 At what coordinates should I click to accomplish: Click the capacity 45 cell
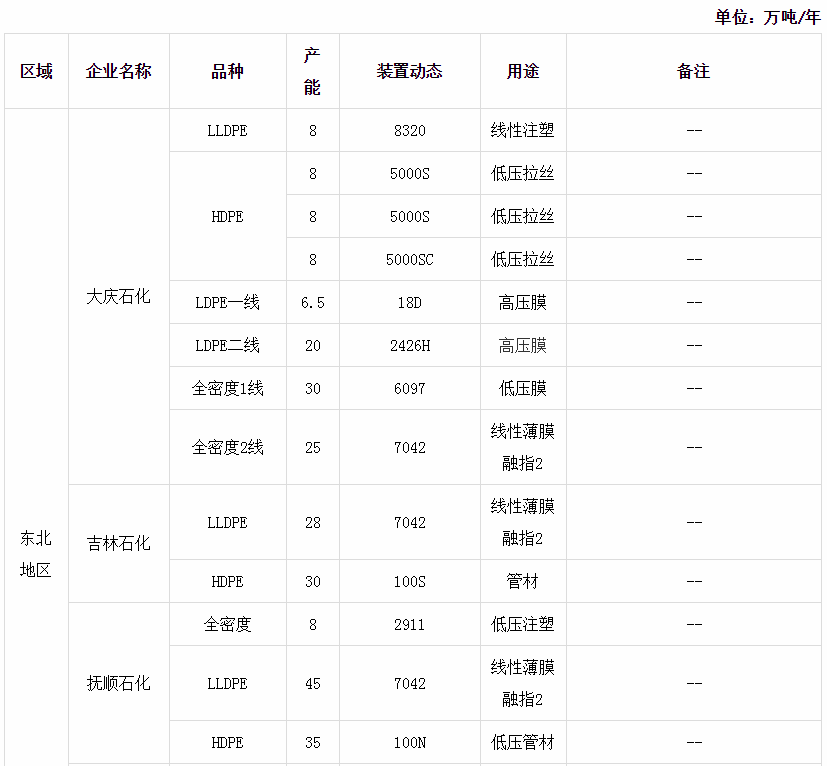(312, 684)
